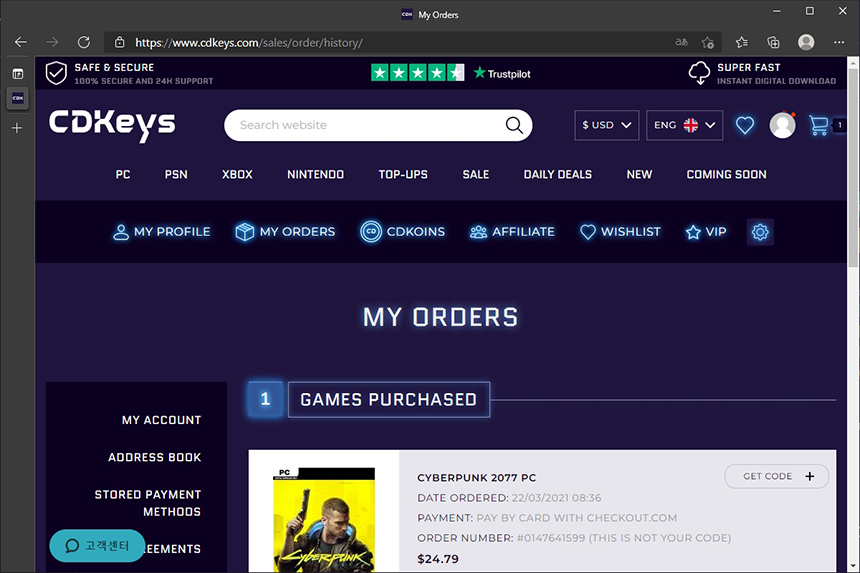Open account settings gear icon

pos(760,232)
